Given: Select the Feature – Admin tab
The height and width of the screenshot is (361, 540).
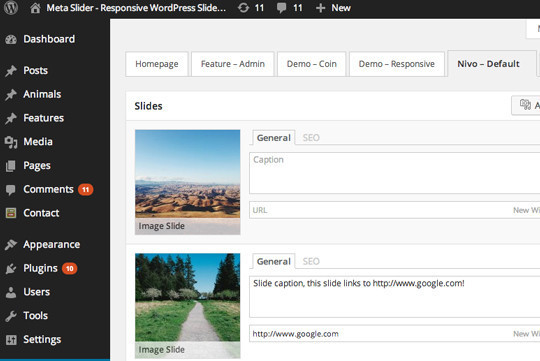Looking at the screenshot, I should coord(233,64).
